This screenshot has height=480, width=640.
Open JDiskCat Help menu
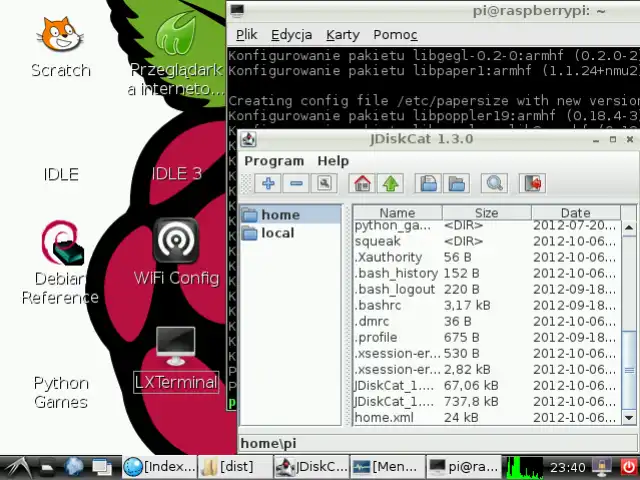click(333, 161)
